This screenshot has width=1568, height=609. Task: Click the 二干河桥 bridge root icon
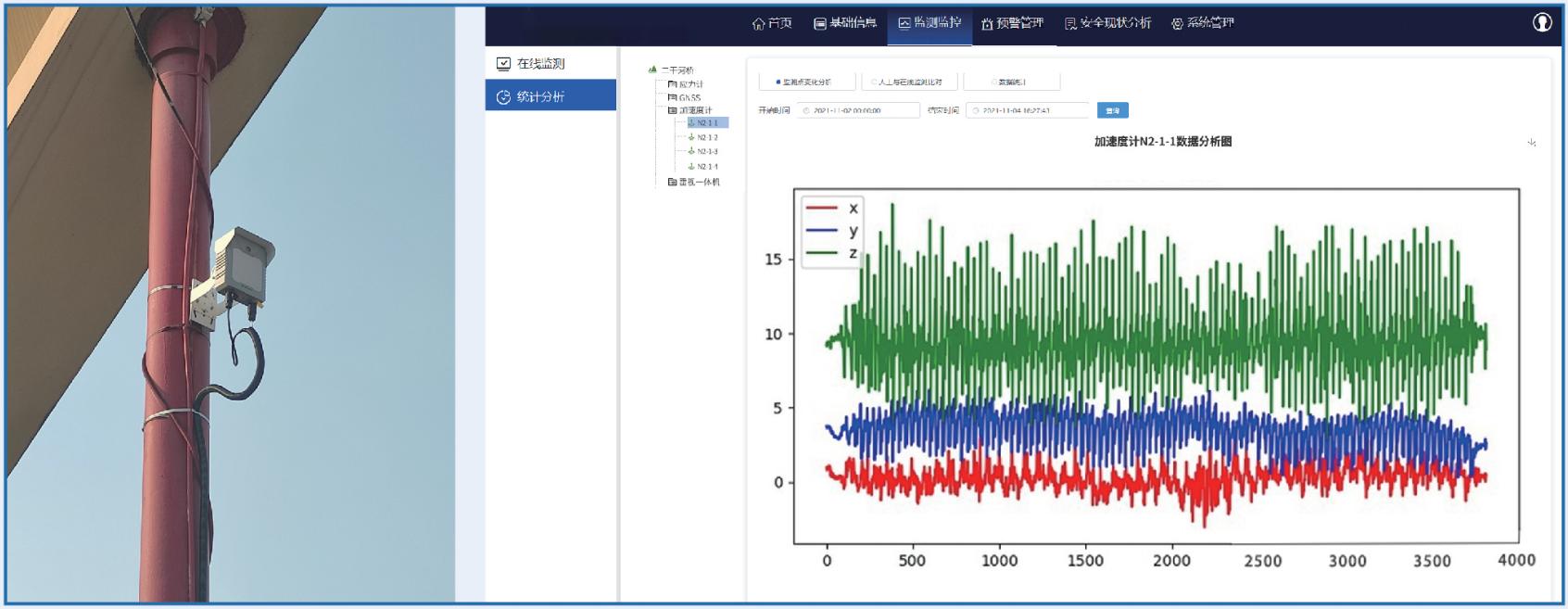coord(652,70)
